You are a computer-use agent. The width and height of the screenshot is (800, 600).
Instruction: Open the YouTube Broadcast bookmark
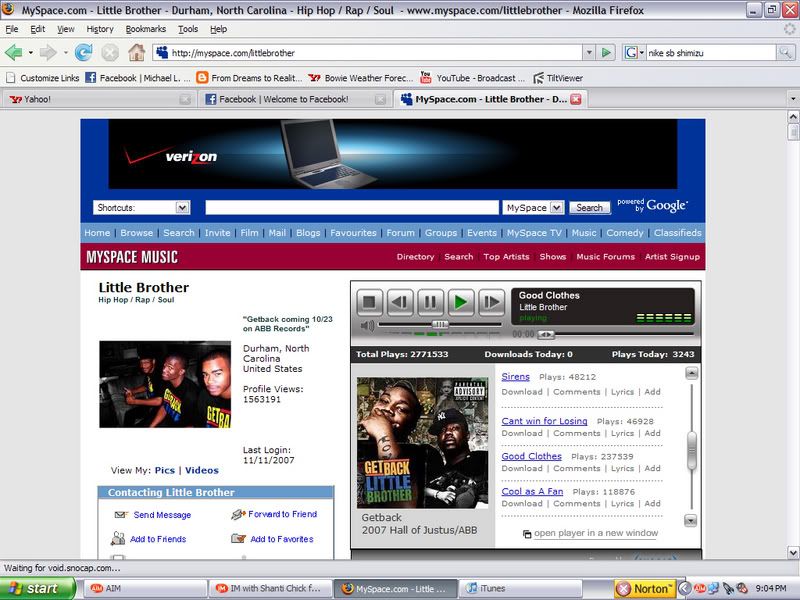pos(472,78)
